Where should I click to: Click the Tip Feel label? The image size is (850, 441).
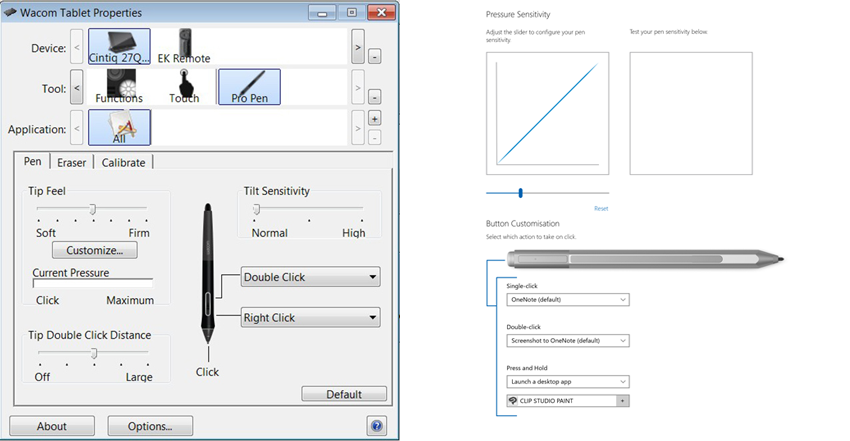pyautogui.click(x=47, y=191)
